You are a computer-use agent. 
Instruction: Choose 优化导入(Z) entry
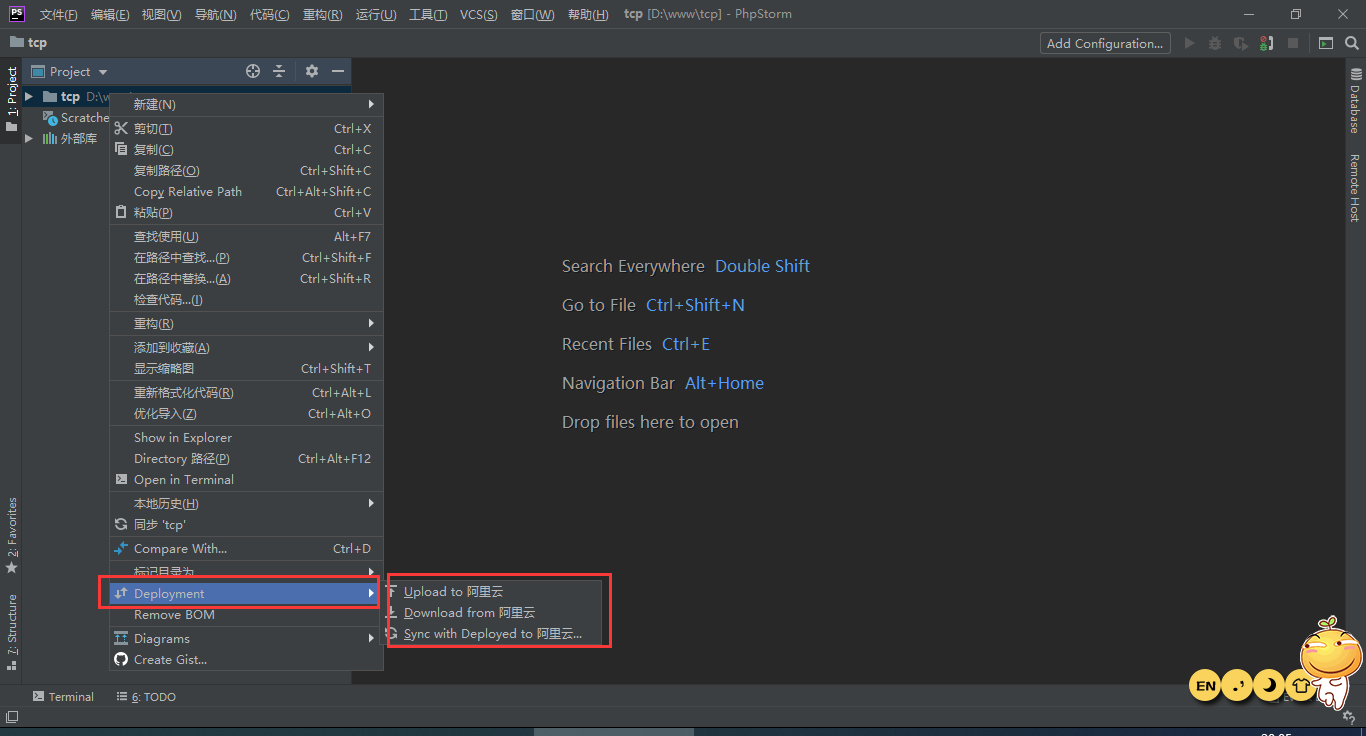tap(246, 413)
